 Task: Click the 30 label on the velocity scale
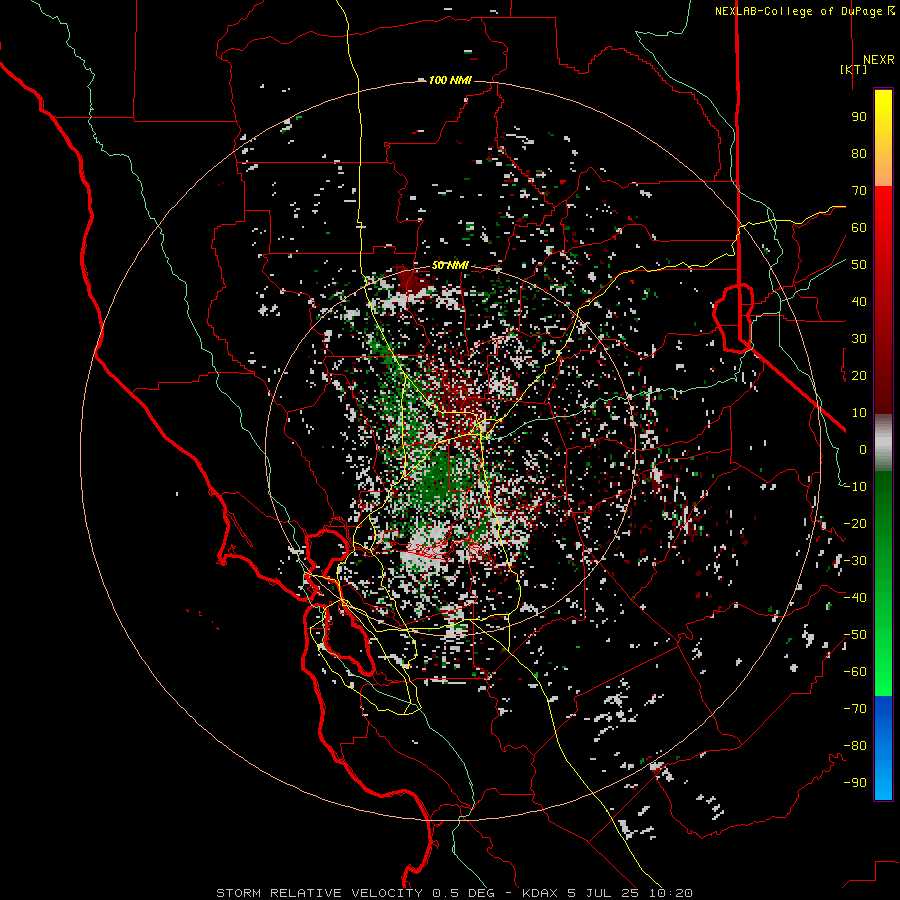click(x=859, y=339)
